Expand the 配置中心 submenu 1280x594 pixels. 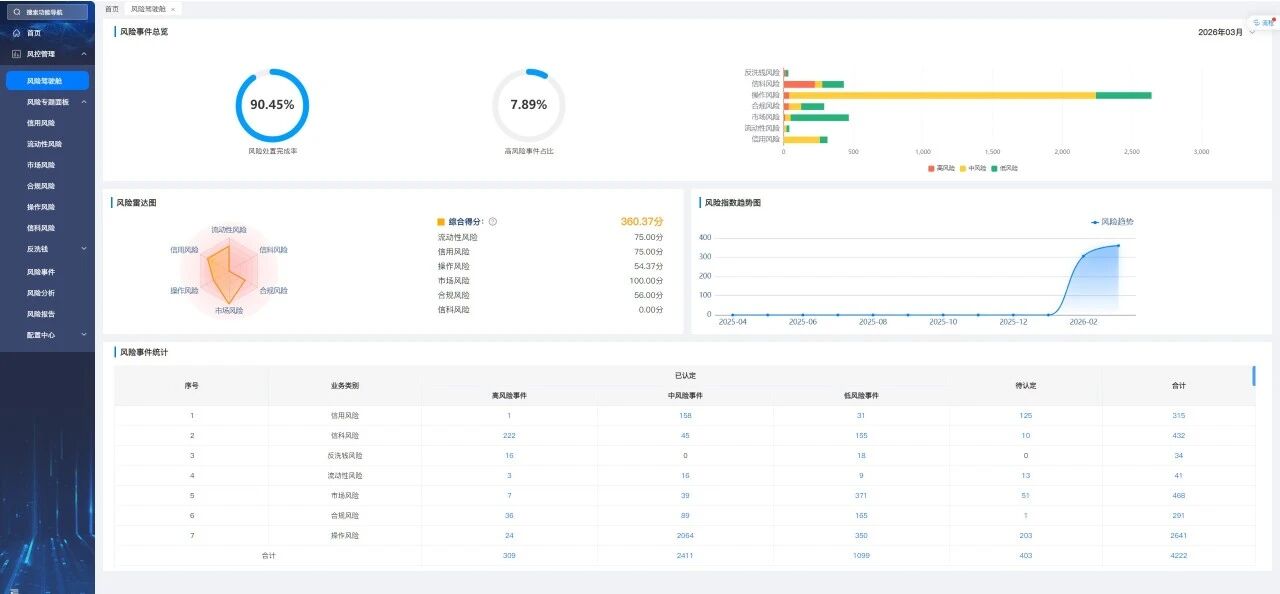click(84, 335)
